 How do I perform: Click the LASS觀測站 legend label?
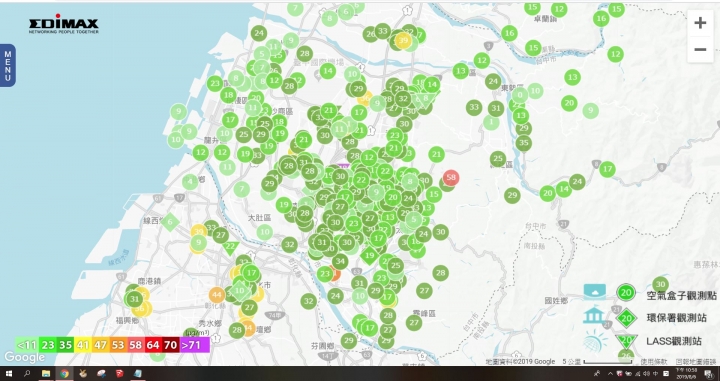(674, 341)
